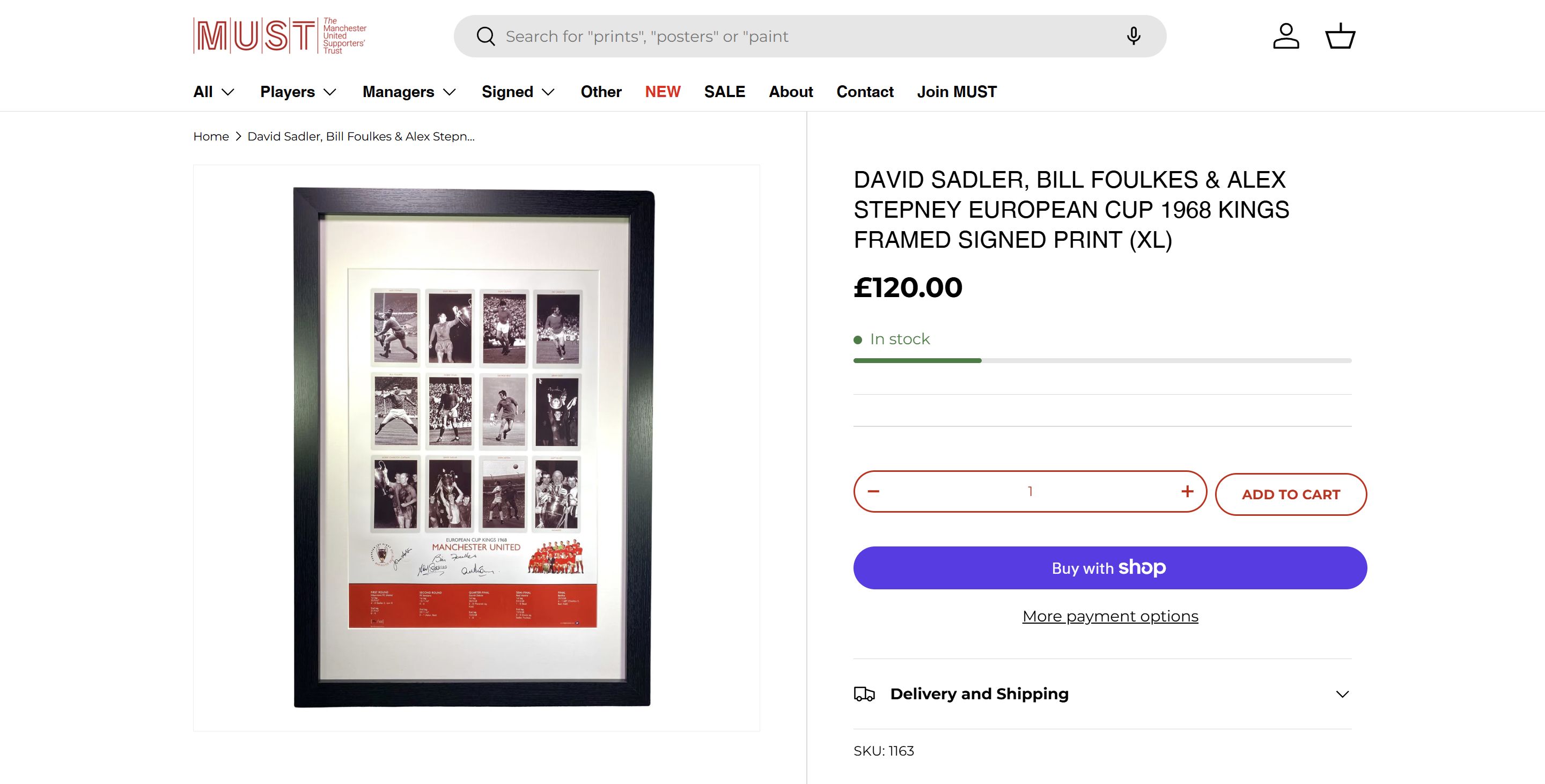Open the Players dropdown menu
The height and width of the screenshot is (784, 1545).
tap(298, 92)
